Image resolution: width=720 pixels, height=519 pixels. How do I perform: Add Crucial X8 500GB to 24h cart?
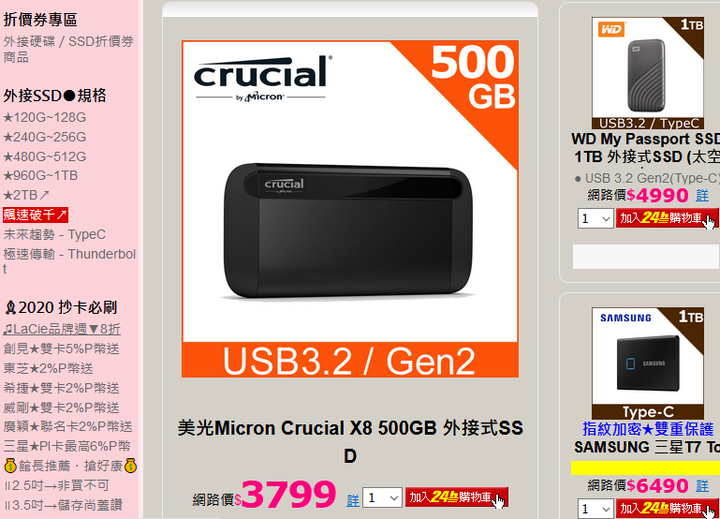point(456,497)
